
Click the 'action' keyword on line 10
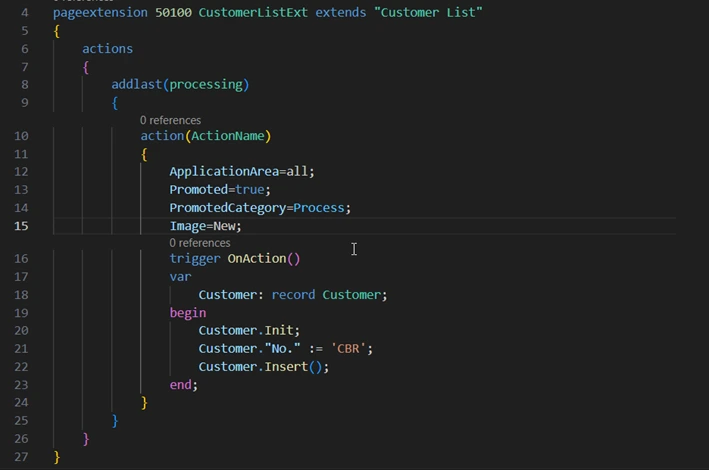coord(162,136)
